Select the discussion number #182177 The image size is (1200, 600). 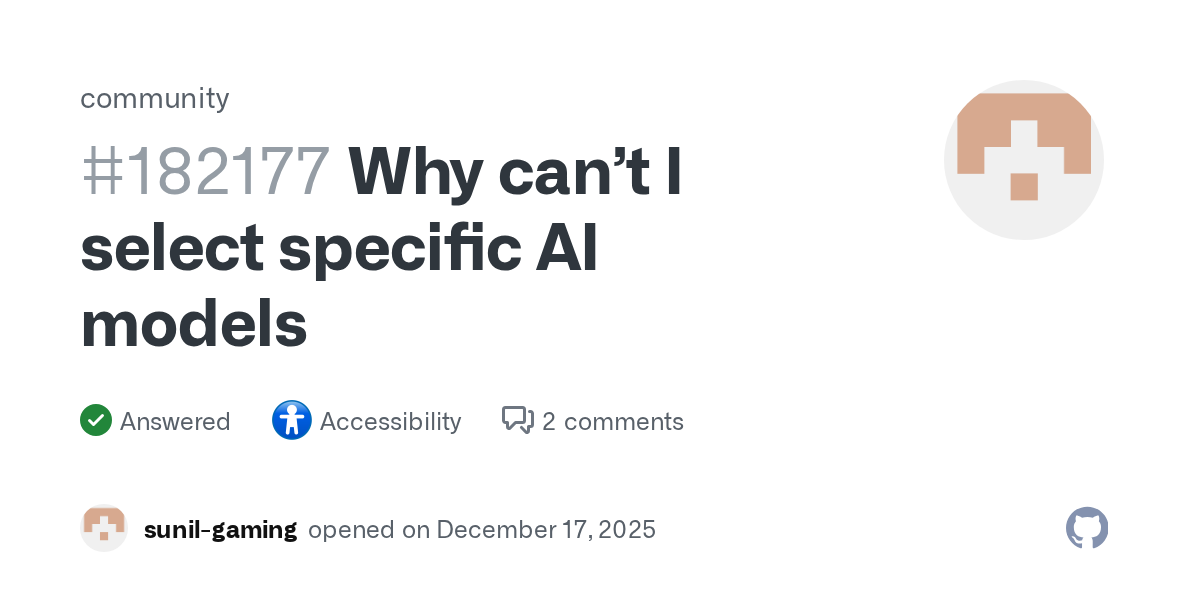tap(205, 172)
